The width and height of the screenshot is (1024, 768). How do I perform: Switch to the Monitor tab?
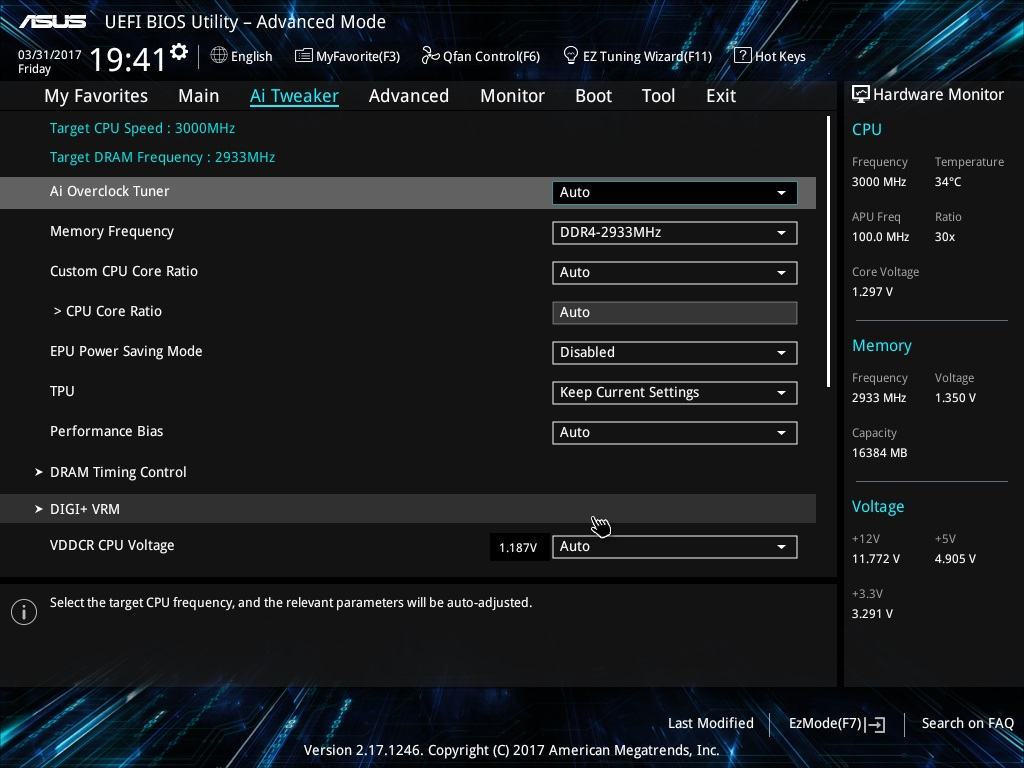click(x=512, y=96)
